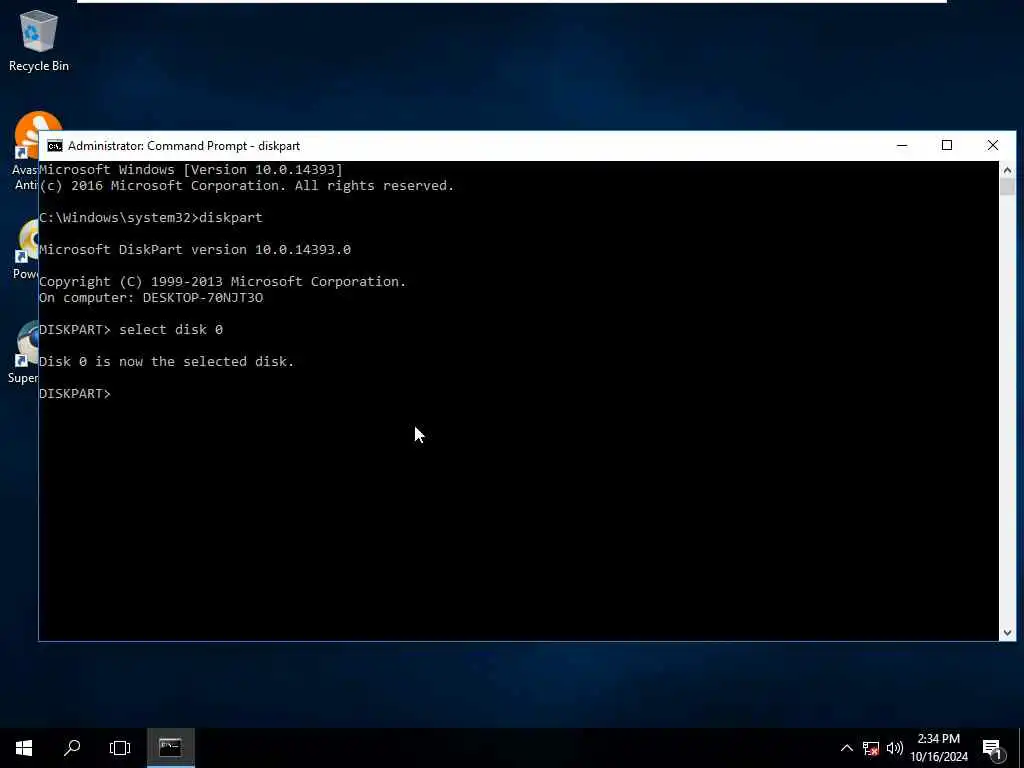Click 'Microsoft Windows [Version 10.0.14393]' line

(x=191, y=170)
